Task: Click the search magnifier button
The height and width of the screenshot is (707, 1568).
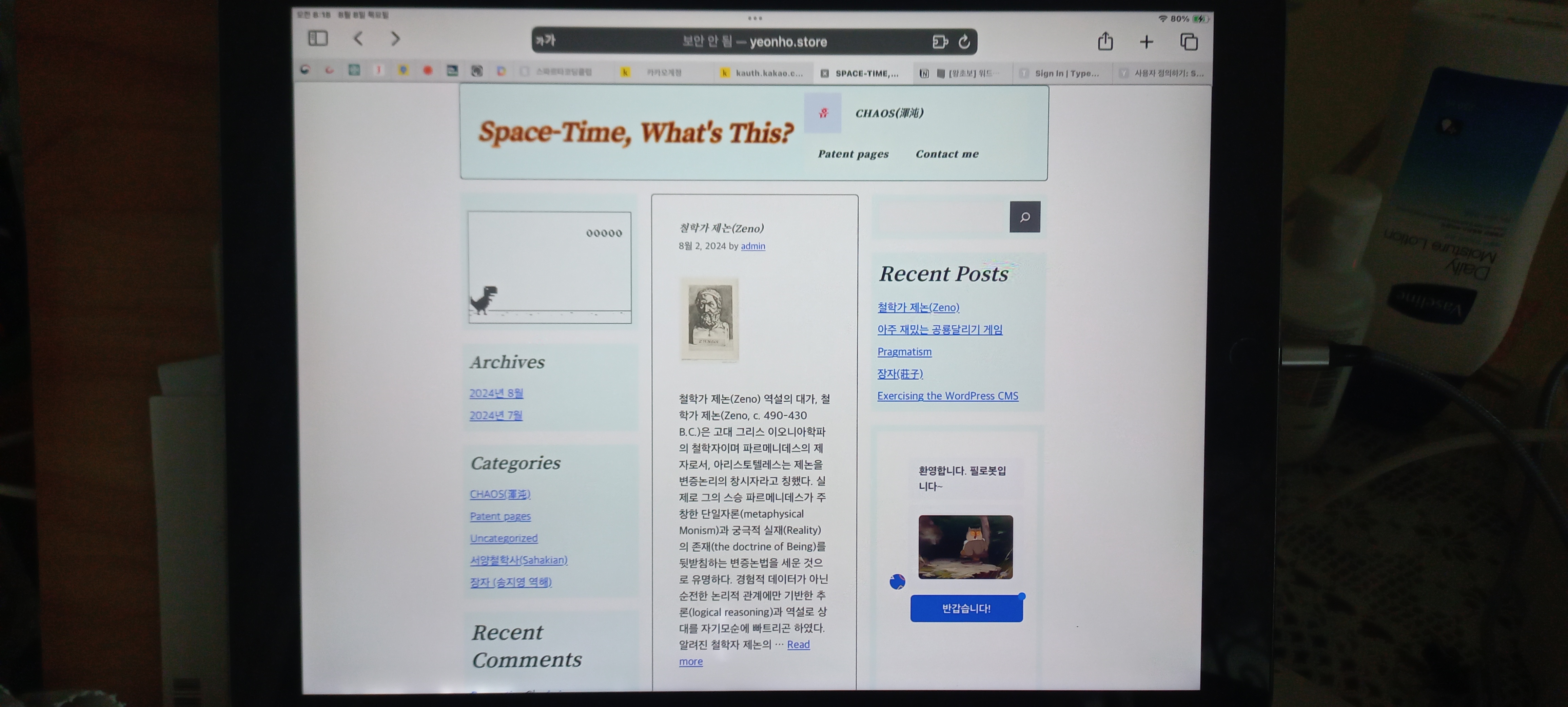Action: [1025, 217]
